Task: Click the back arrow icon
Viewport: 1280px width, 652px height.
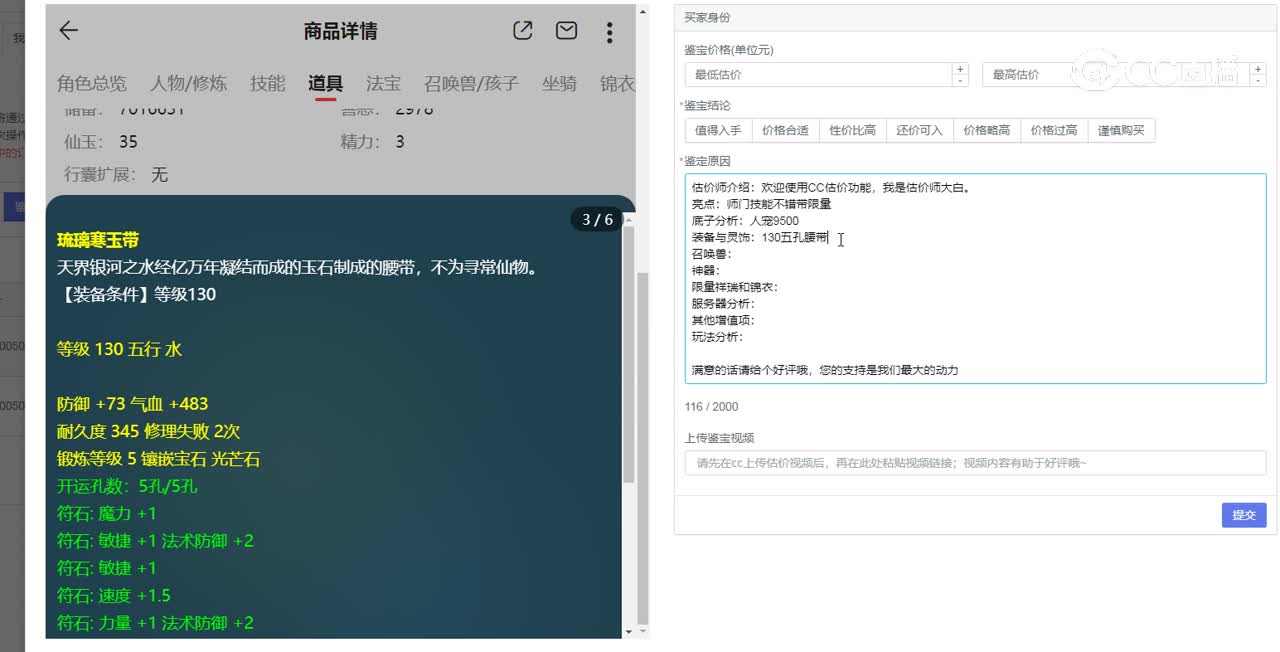Action: [x=68, y=31]
